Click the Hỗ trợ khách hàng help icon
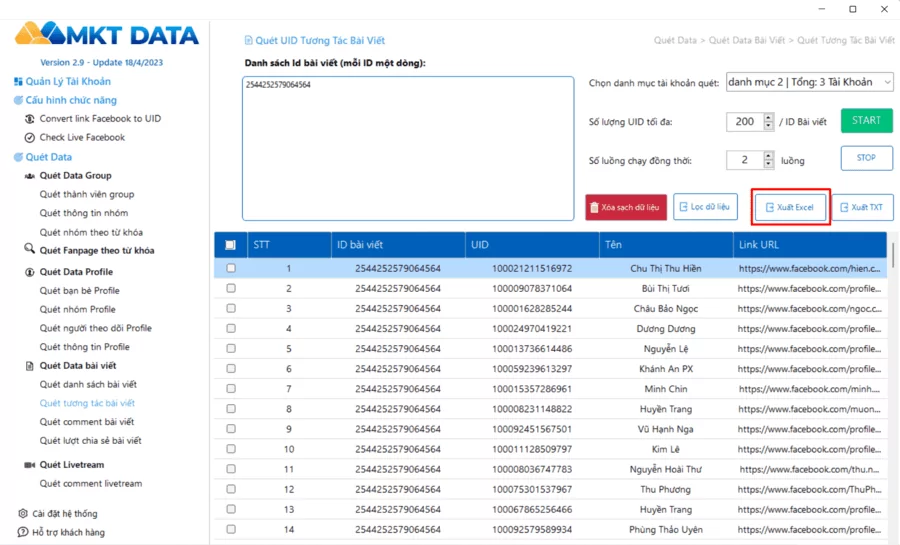This screenshot has height=545, width=900. (23, 533)
